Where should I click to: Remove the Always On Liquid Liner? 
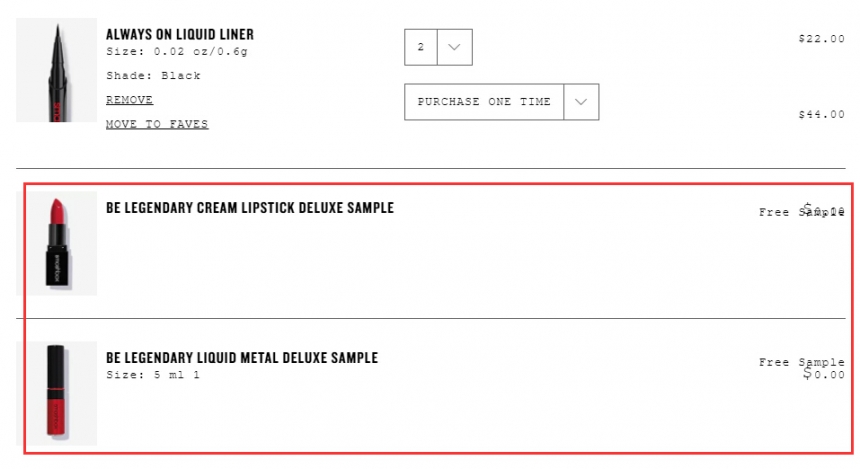click(x=129, y=100)
